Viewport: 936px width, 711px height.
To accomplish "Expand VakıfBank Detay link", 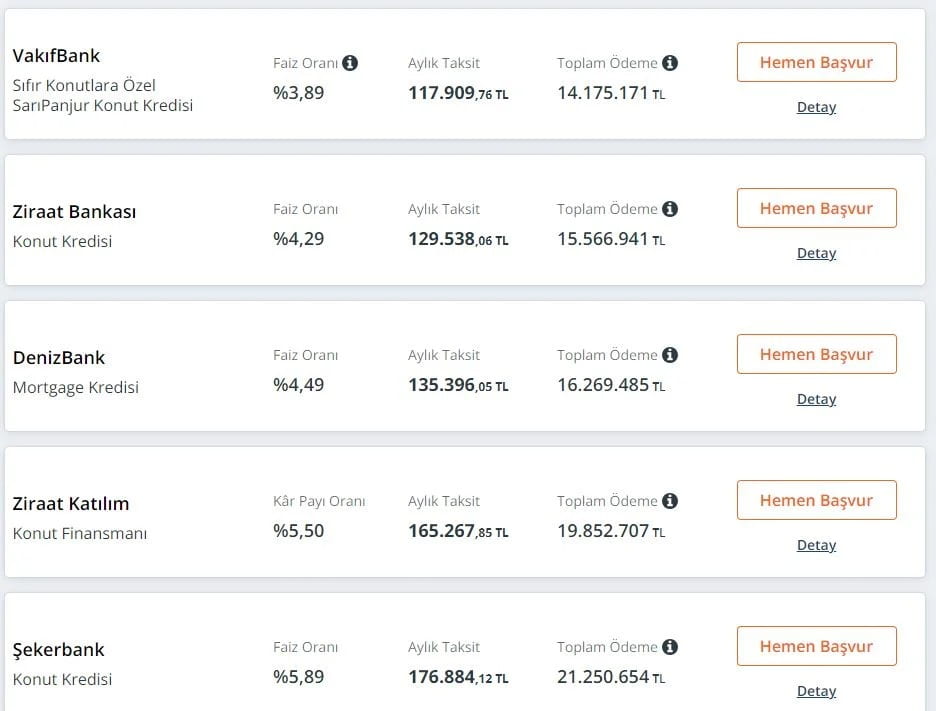I will (x=816, y=107).
